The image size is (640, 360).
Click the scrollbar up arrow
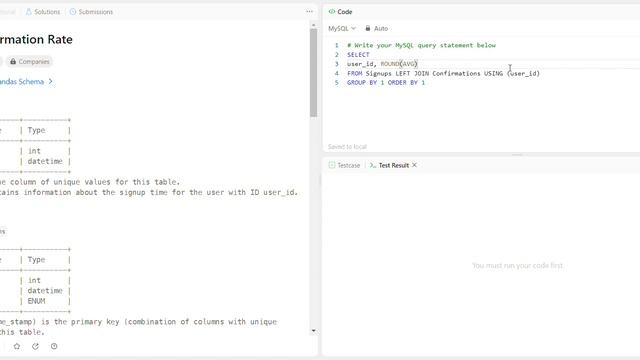click(x=313, y=25)
